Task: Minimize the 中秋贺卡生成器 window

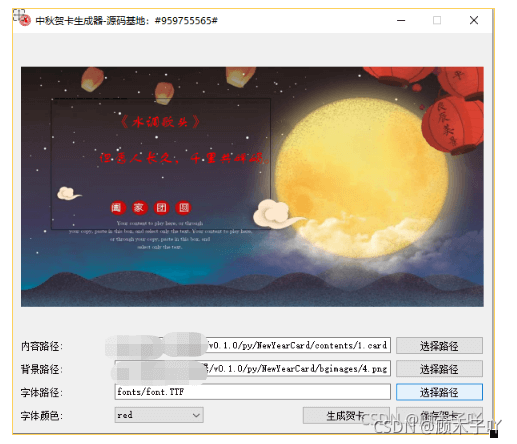Action: 401,21
